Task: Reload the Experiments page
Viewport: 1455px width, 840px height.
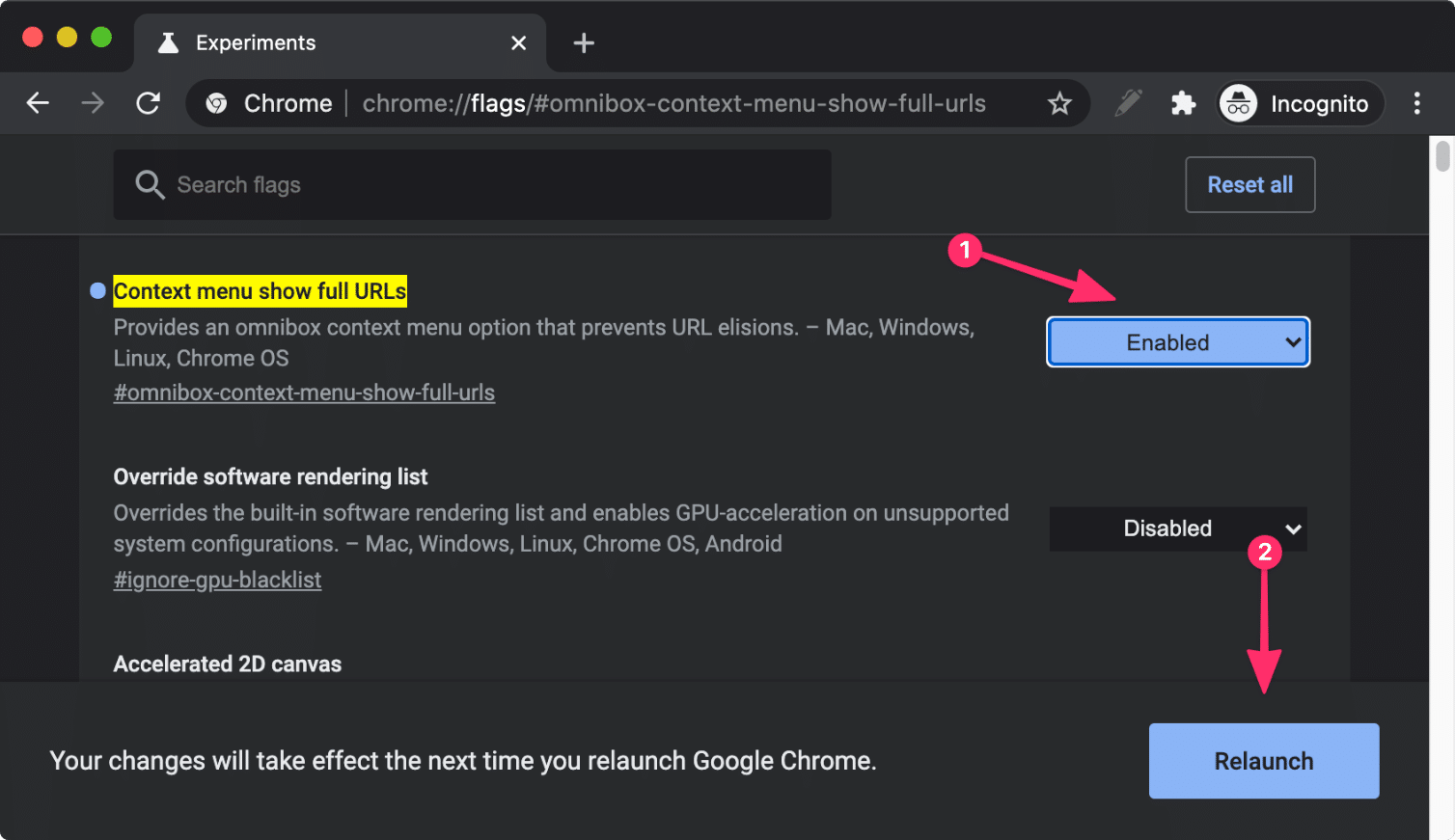Action: tap(148, 103)
